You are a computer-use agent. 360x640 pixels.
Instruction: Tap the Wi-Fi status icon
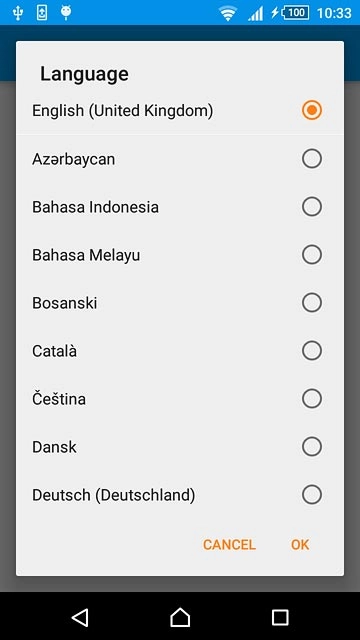coord(228,13)
